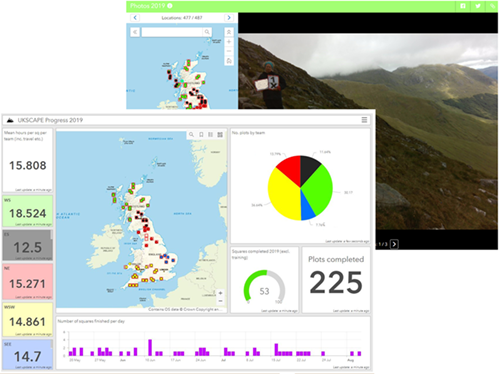Select the green slice of the pie chart
Screen dimensions: 500x374
pos(318,190)
